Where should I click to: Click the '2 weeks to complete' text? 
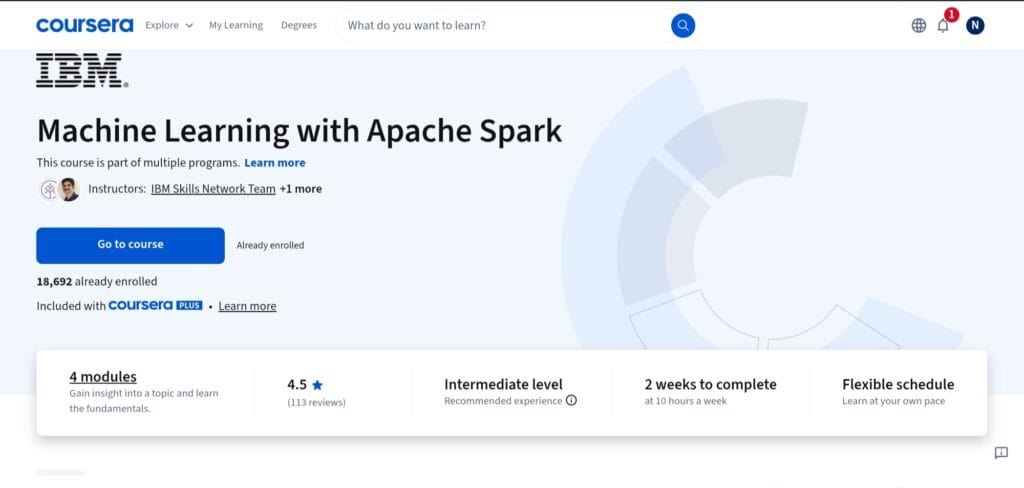tap(711, 384)
